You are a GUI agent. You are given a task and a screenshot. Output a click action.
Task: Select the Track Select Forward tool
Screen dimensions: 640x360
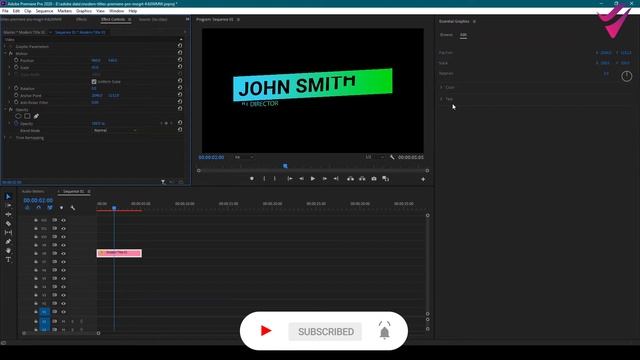click(8, 205)
